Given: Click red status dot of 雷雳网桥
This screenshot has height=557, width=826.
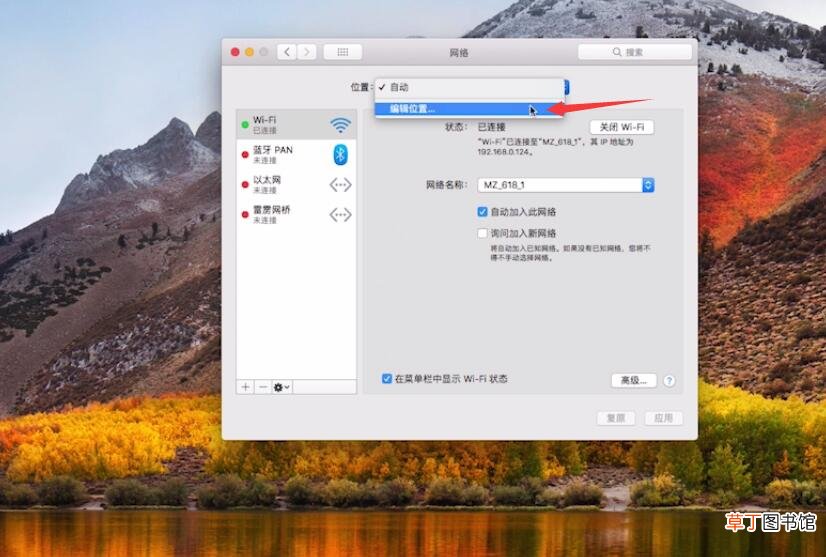Looking at the screenshot, I should [x=245, y=214].
